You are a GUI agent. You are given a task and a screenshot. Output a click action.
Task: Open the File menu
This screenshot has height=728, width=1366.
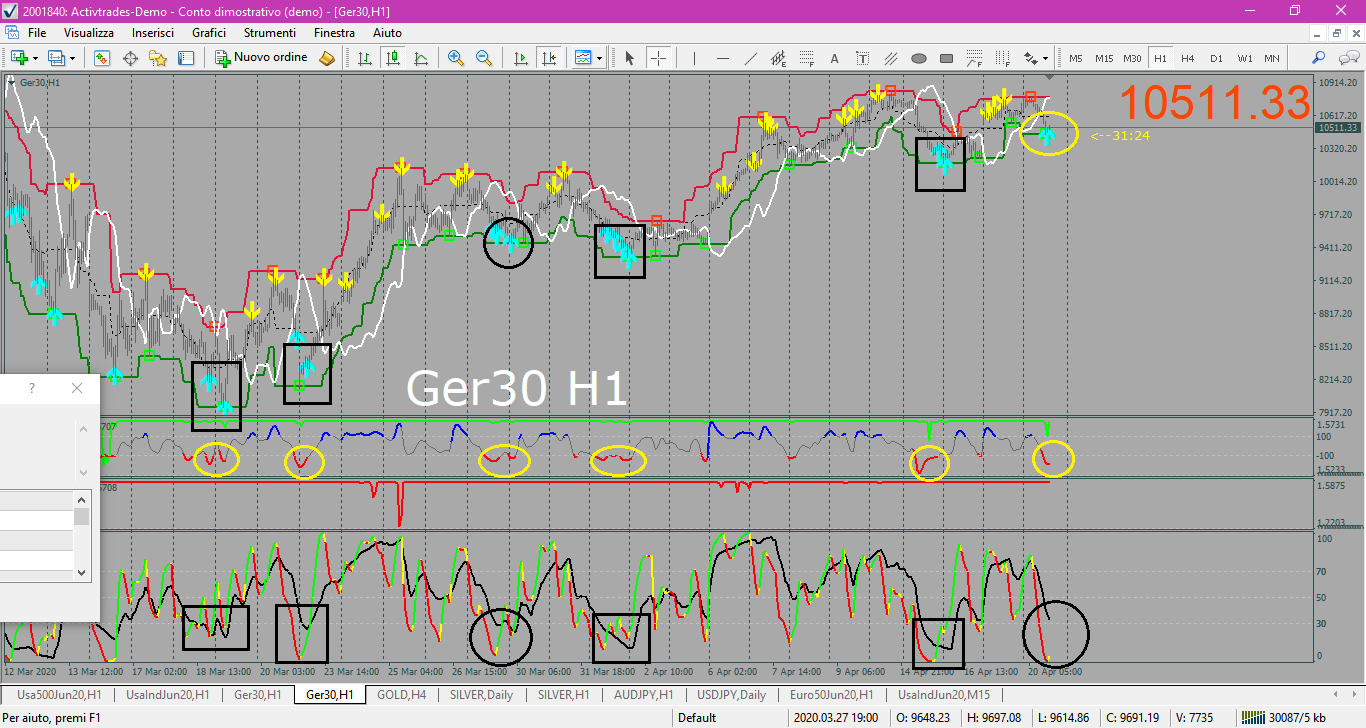pyautogui.click(x=37, y=33)
